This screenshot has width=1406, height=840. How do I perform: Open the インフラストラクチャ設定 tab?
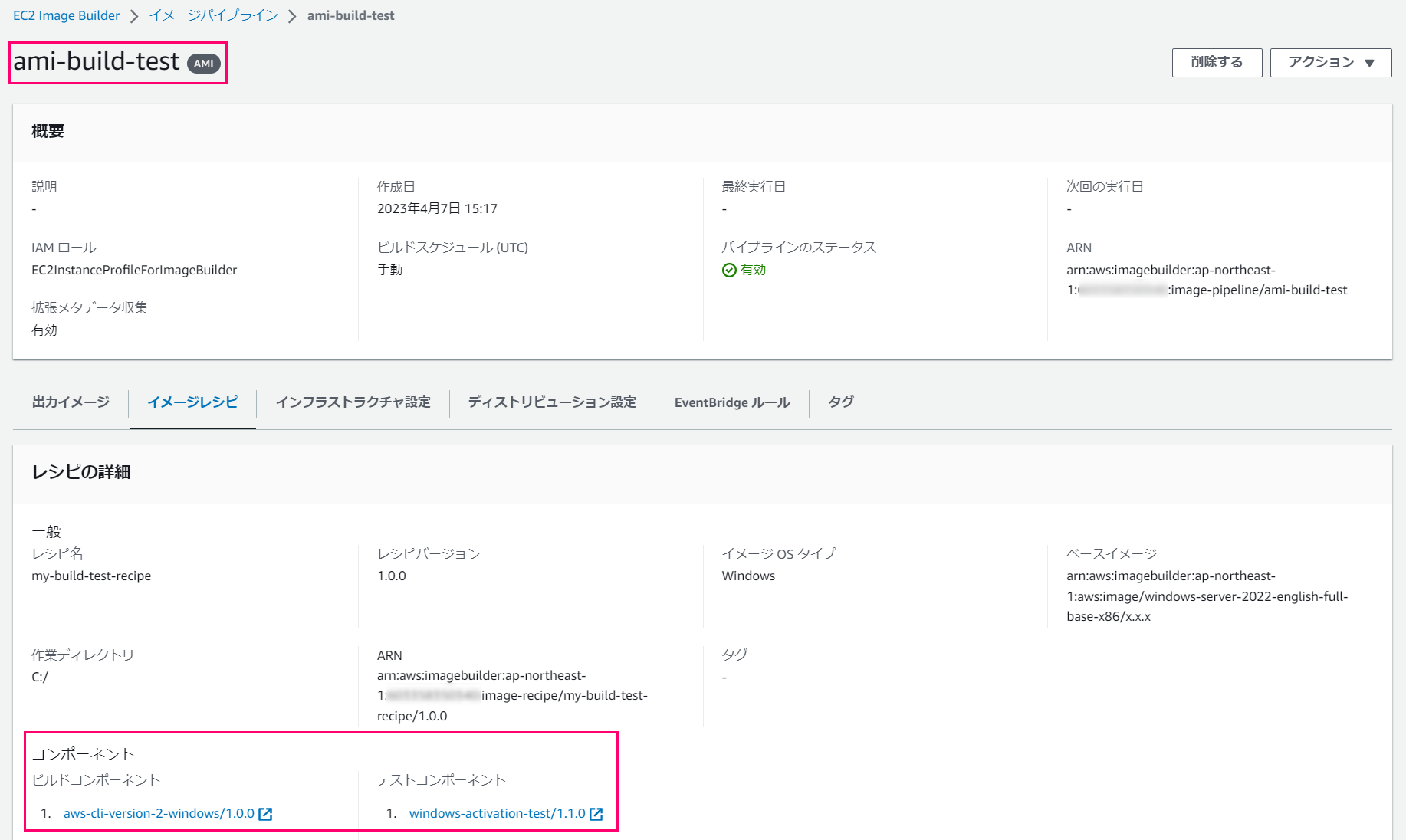click(353, 402)
